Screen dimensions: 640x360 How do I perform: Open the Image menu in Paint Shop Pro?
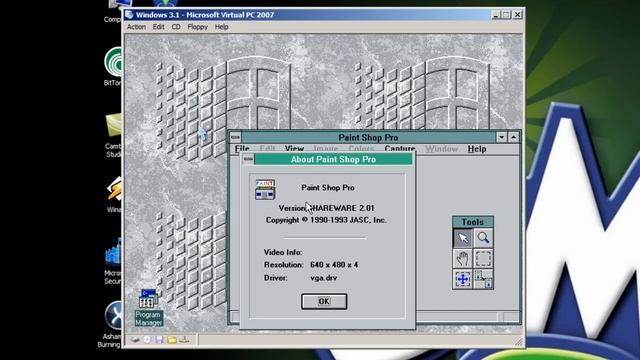(x=326, y=149)
